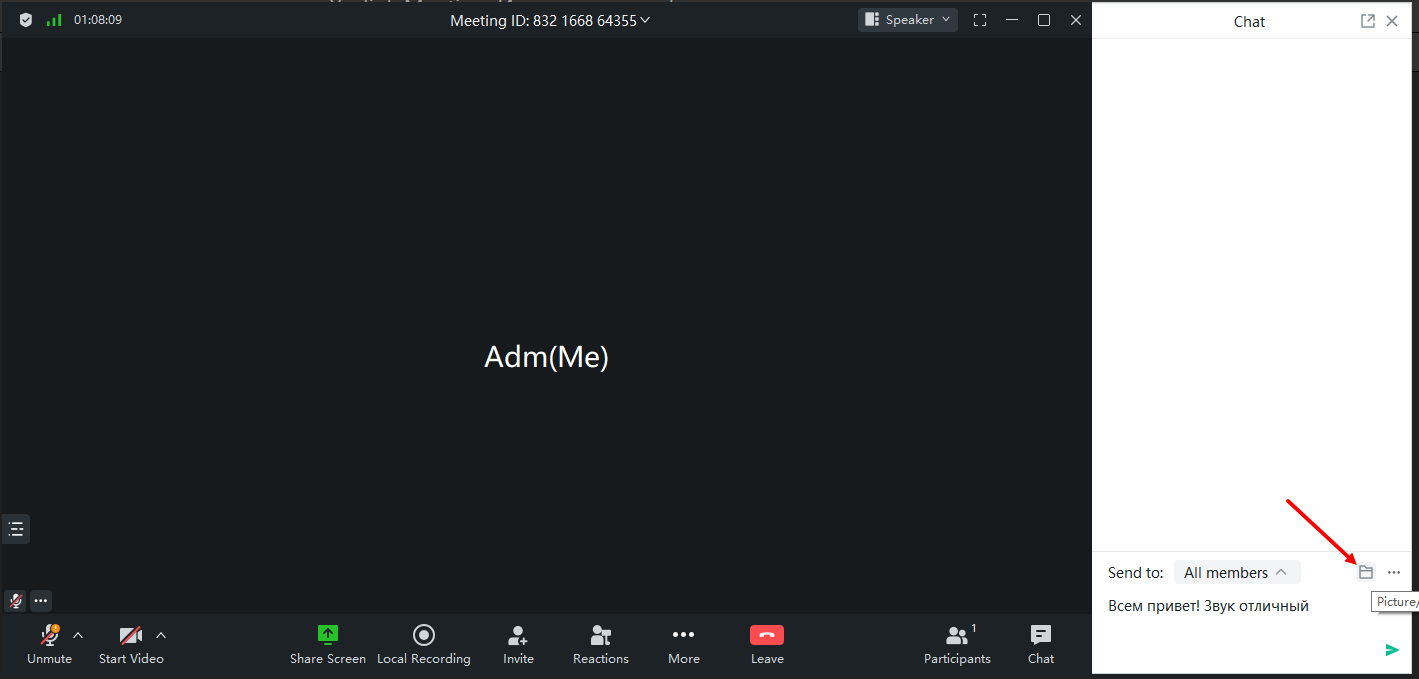Screen dimensions: 1419x679
Task: Click the Picture/file folder icon in chat
Action: coord(1366,572)
